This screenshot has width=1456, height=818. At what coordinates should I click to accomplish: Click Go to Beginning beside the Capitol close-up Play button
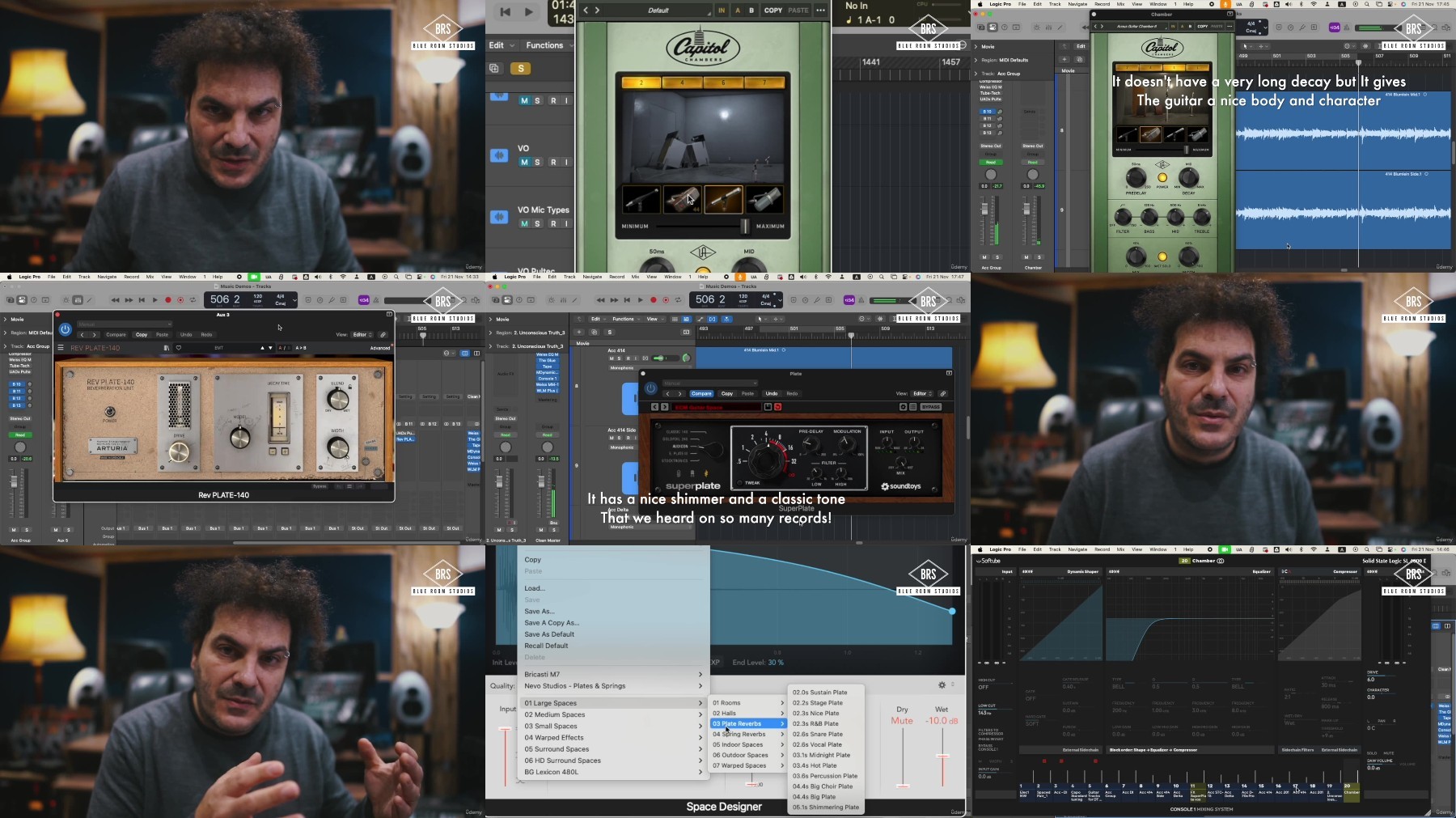tap(506, 11)
